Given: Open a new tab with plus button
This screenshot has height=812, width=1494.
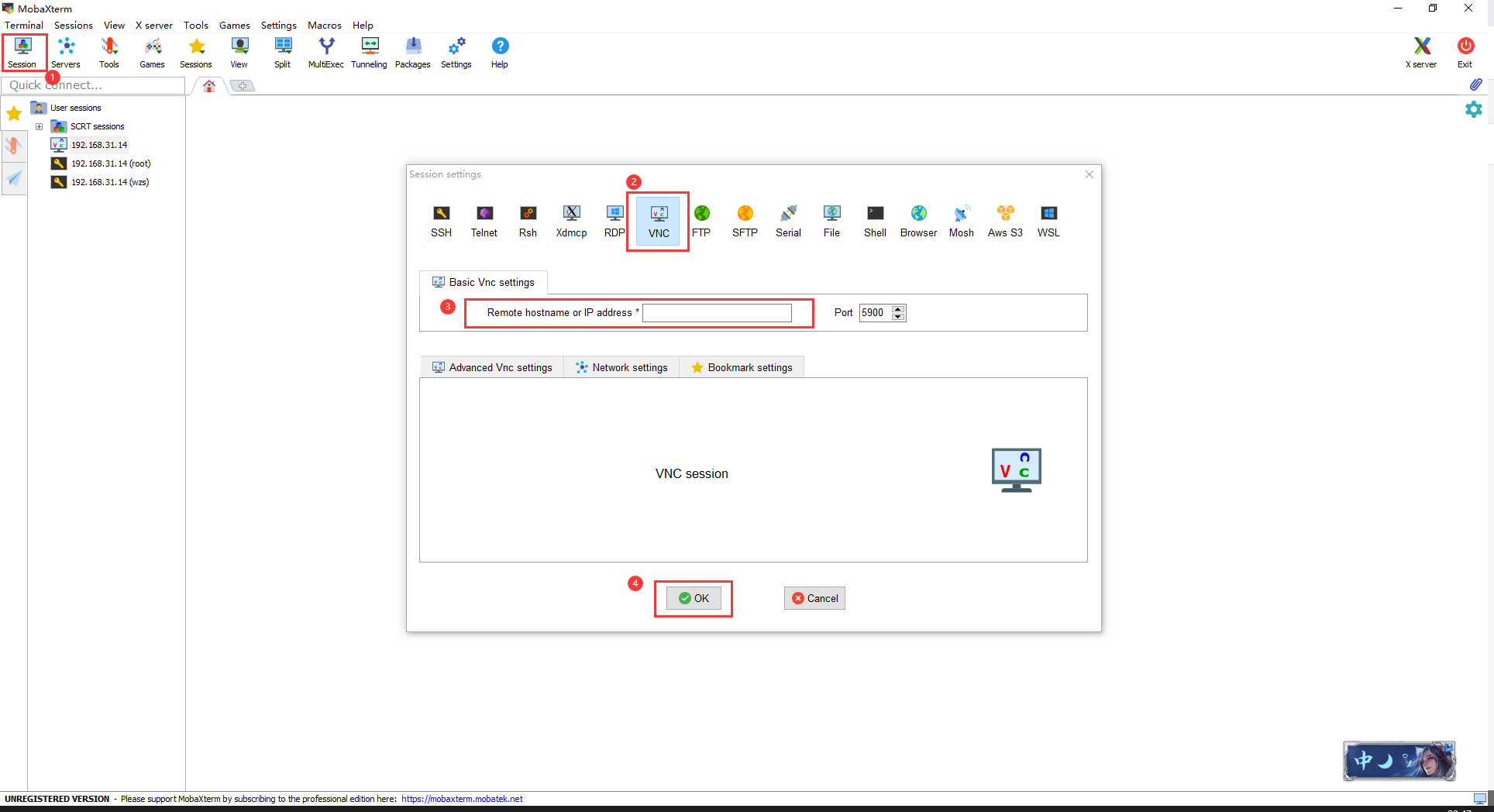Looking at the screenshot, I should (x=243, y=86).
